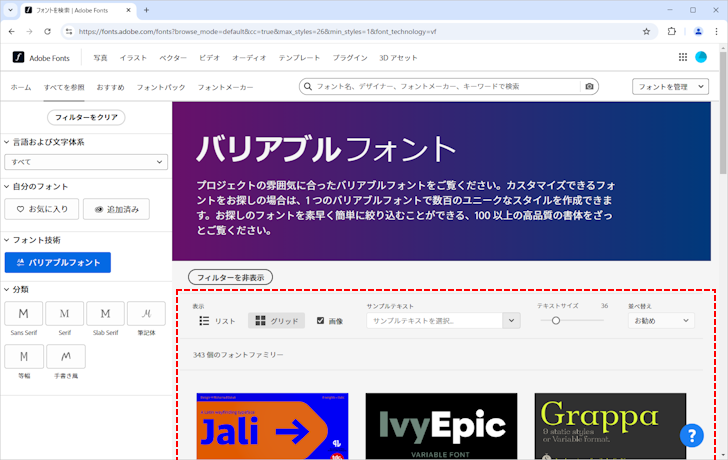This screenshot has height=460, width=728.
Task: View site information icon in address bar
Action: [69, 32]
